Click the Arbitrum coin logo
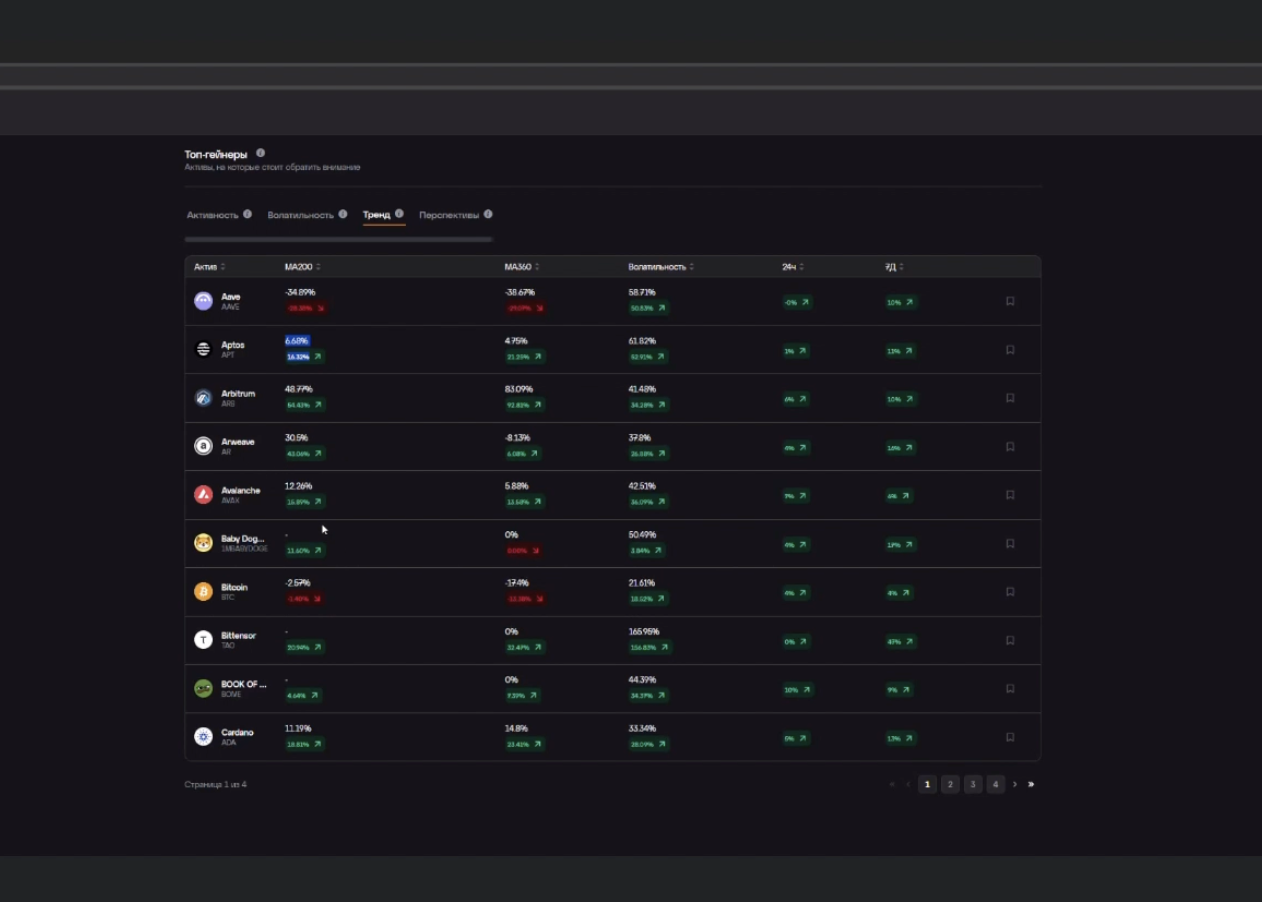 point(203,398)
